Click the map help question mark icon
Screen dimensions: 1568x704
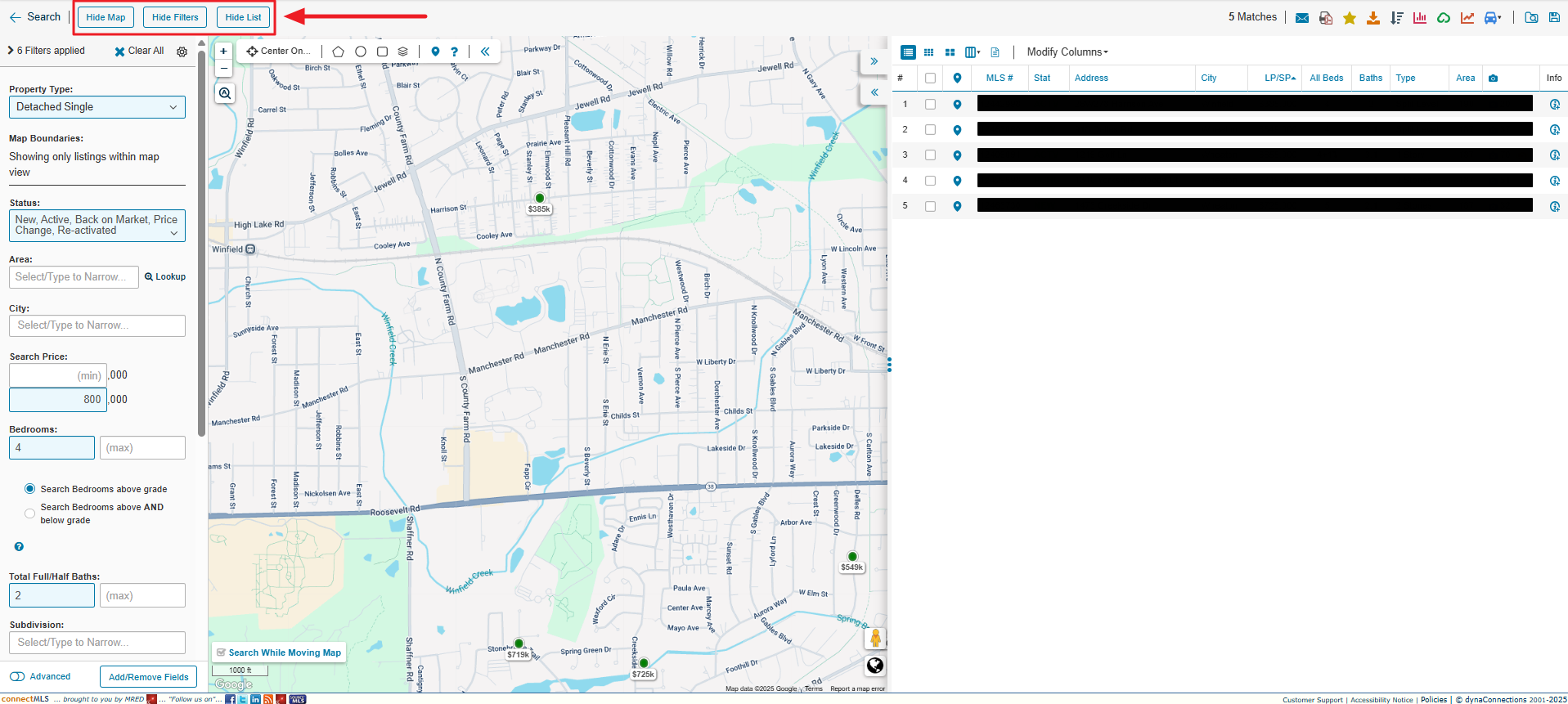click(455, 52)
